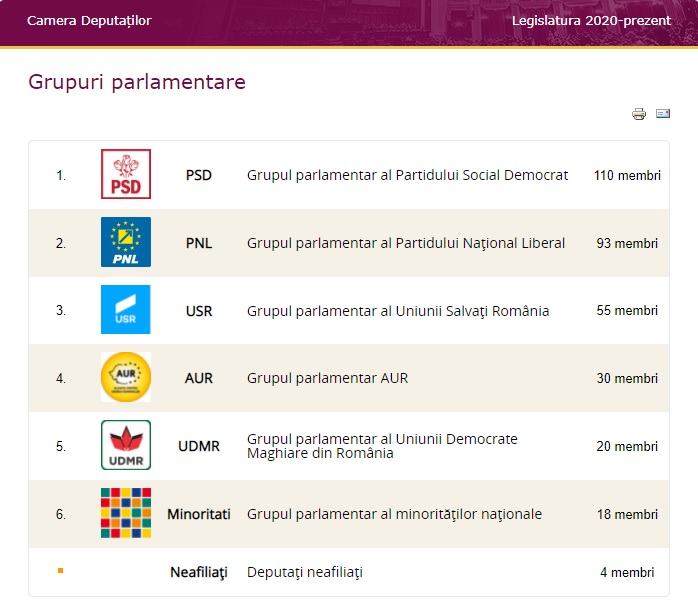
Task: Click the blue PNL party logo
Action: tap(126, 242)
